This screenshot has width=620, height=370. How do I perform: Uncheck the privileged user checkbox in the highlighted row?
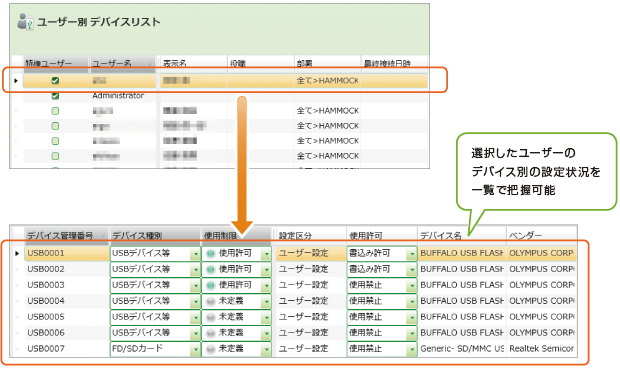click(55, 81)
